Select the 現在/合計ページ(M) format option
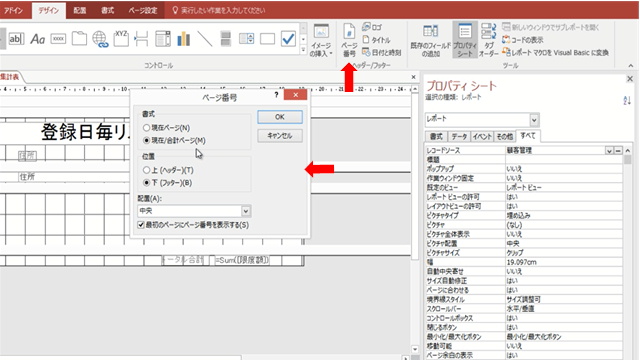 [174, 140]
